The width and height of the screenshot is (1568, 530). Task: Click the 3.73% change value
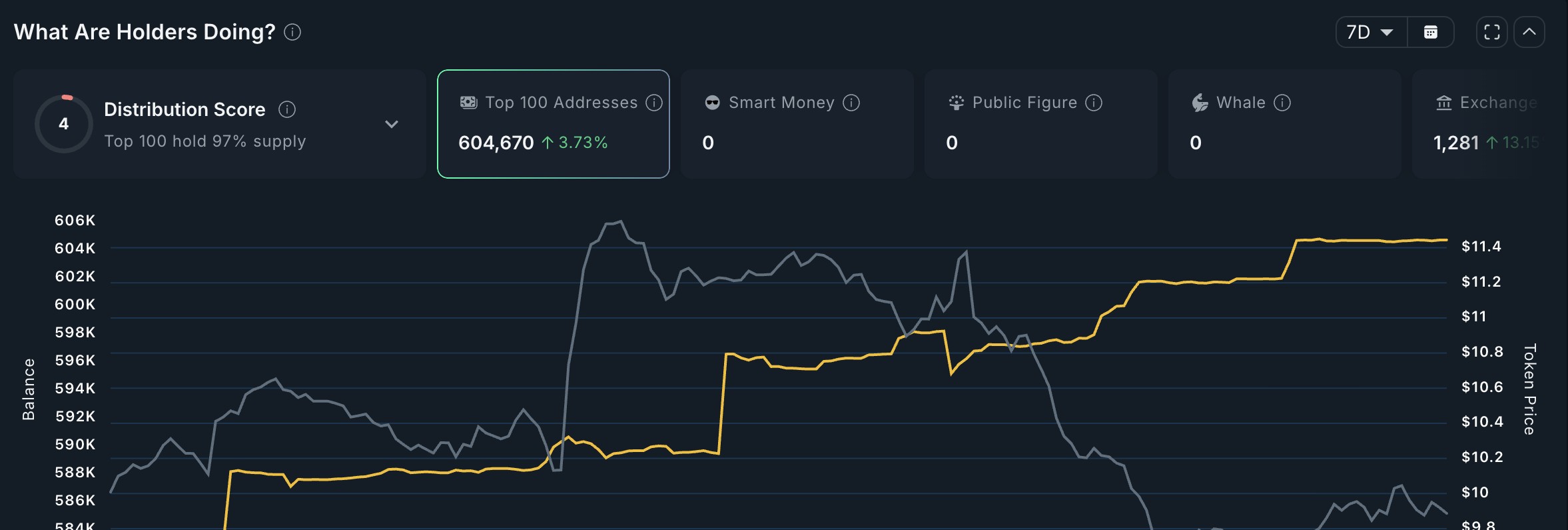tap(583, 143)
